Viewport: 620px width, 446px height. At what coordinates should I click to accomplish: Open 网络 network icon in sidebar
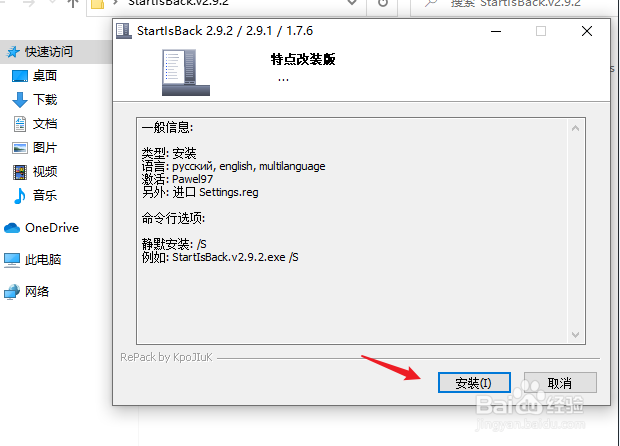pyautogui.click(x=12, y=292)
